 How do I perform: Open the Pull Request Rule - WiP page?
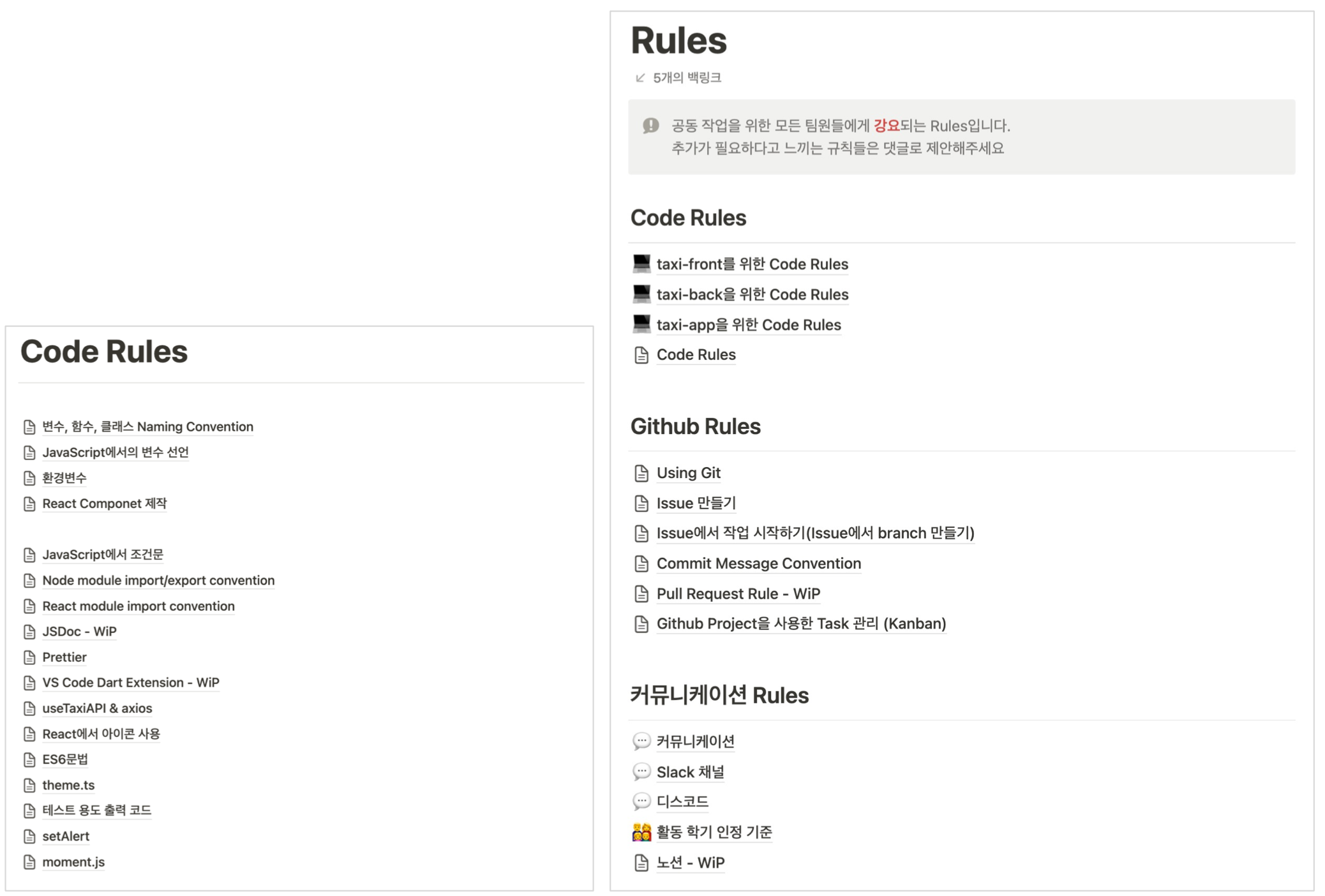tap(738, 594)
